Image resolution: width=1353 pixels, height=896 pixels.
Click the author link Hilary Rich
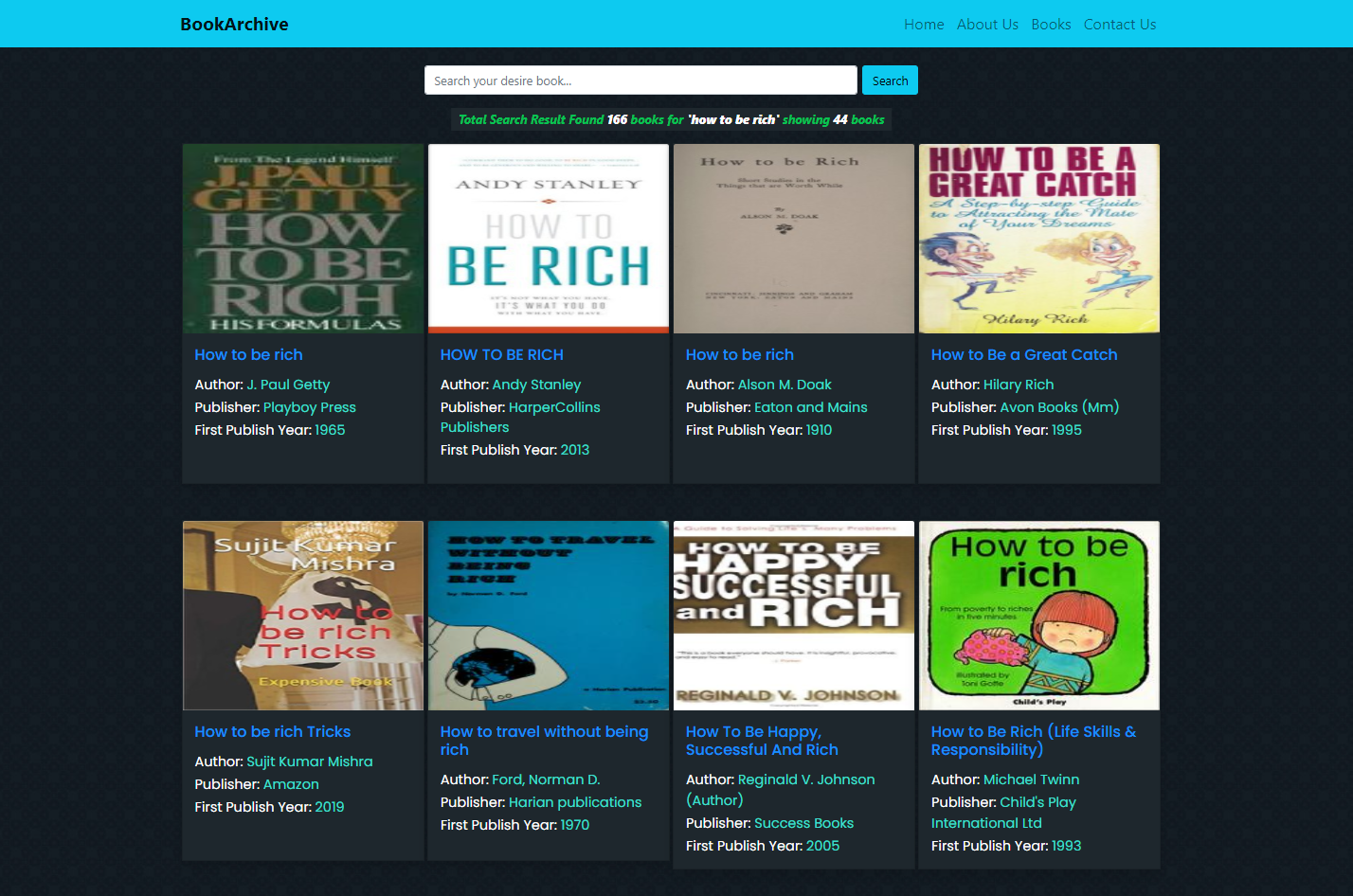[1019, 385]
